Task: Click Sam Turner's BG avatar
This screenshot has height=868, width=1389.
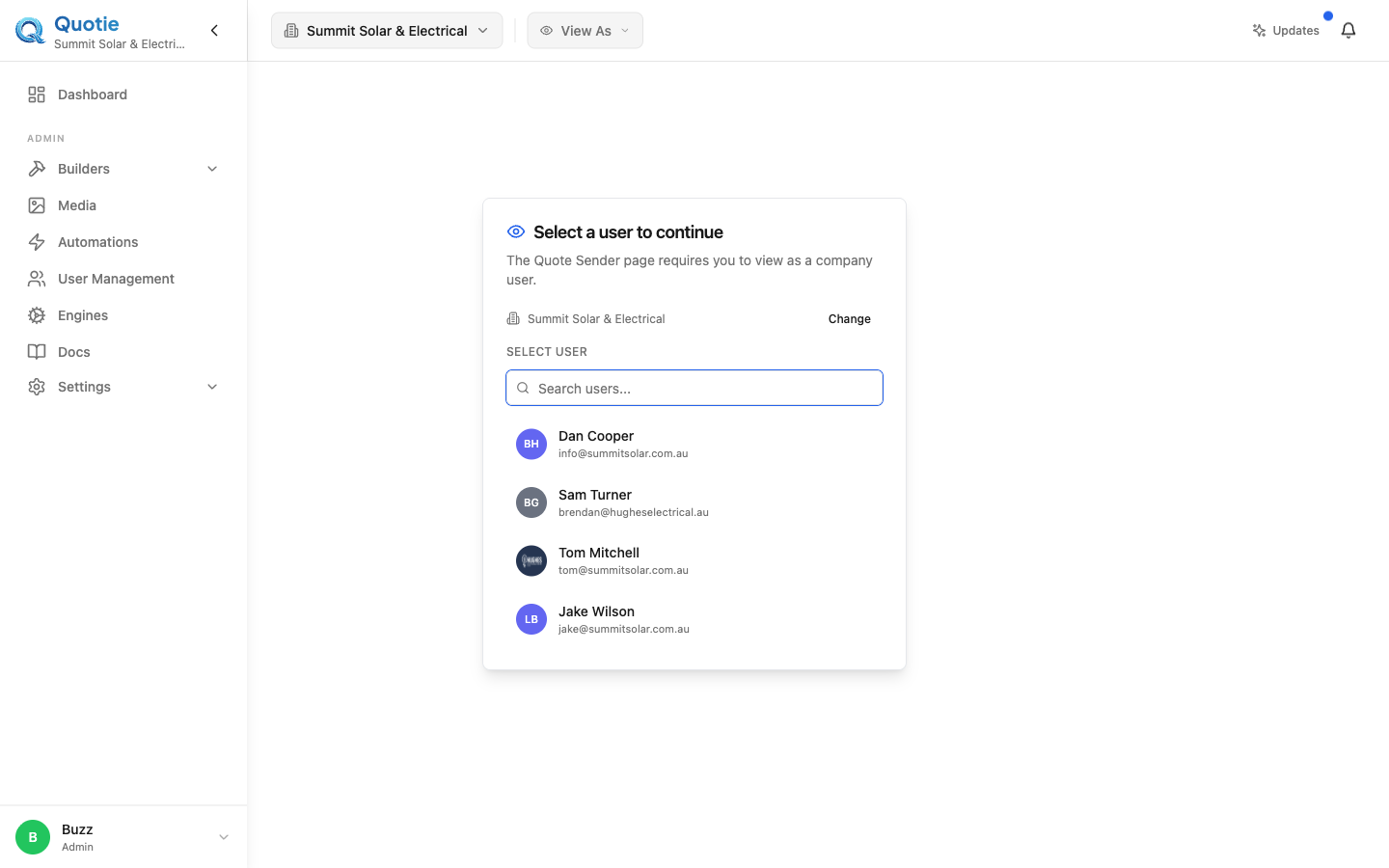Action: pyautogui.click(x=531, y=502)
